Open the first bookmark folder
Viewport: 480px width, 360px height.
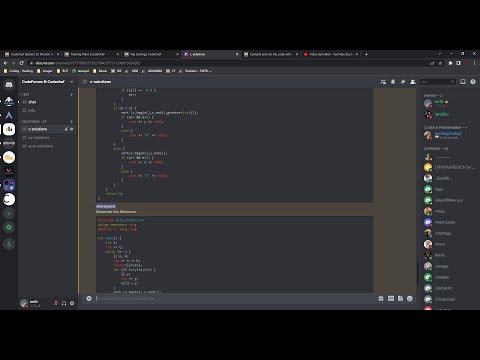(x=18, y=71)
